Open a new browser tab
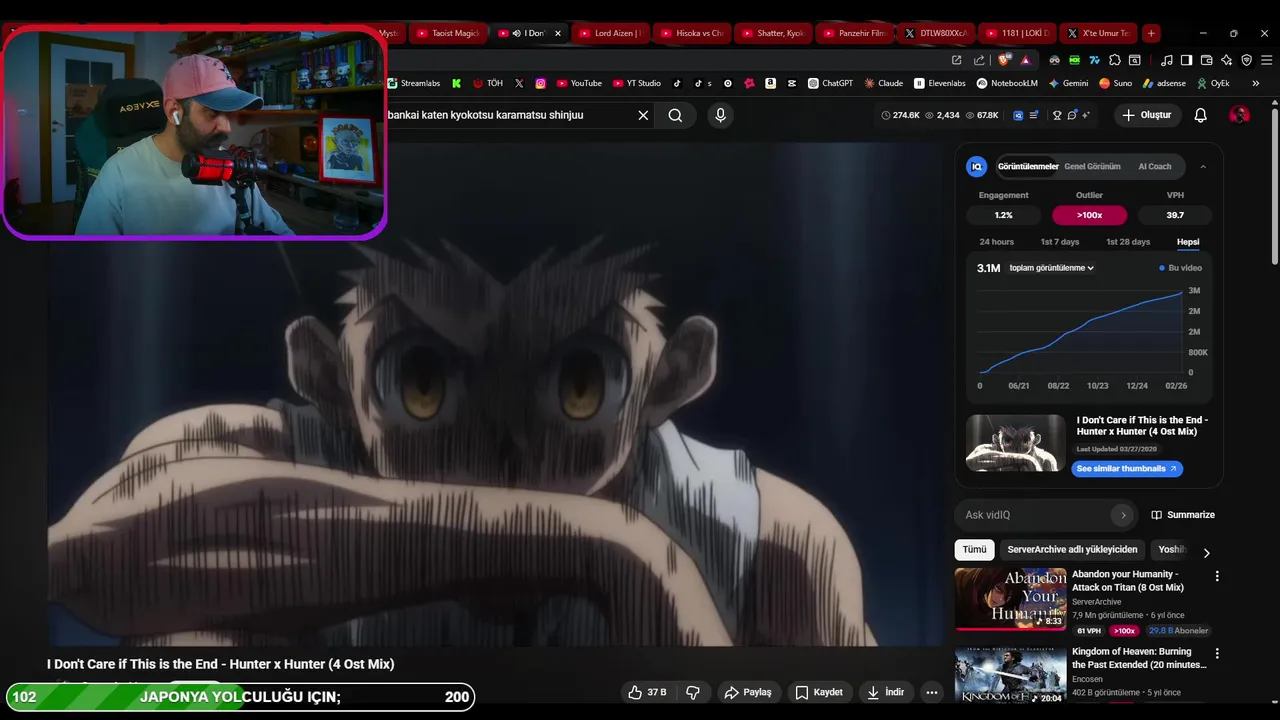Image resolution: width=1280 pixels, height=720 pixels. [x=1151, y=33]
